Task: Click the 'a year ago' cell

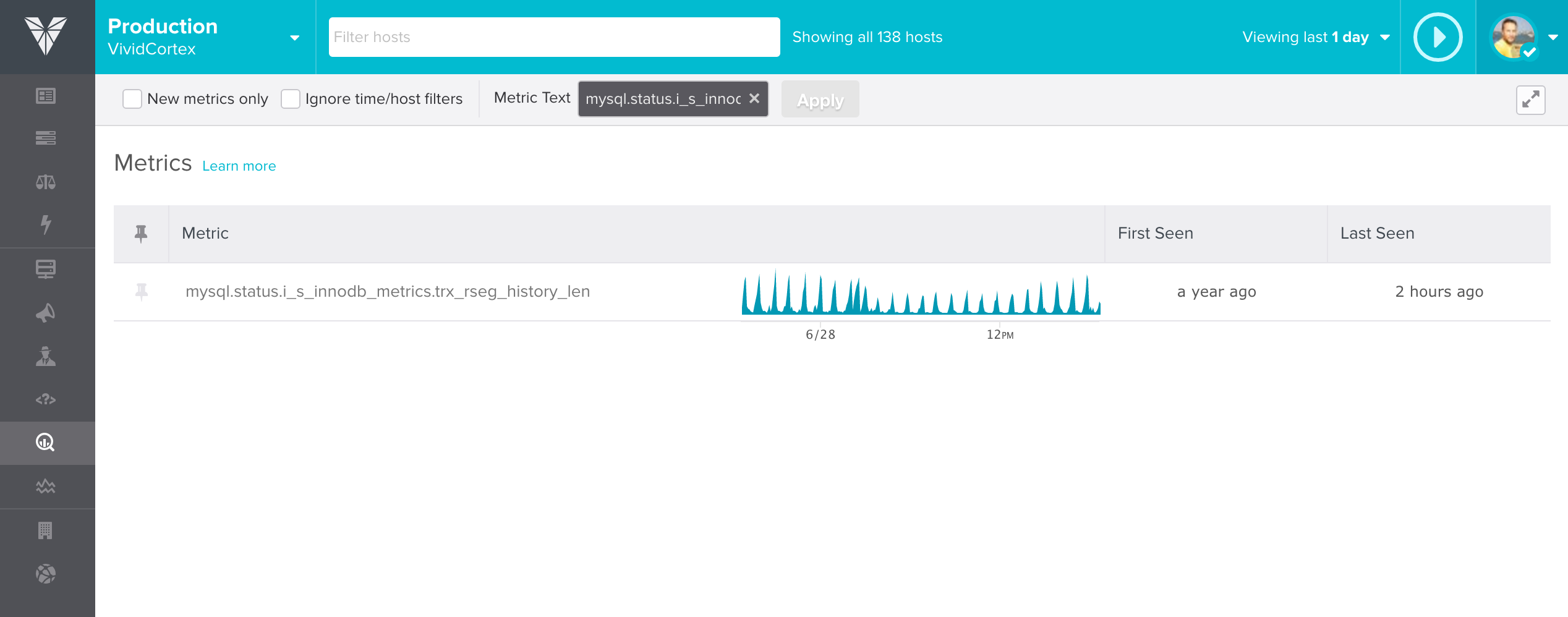Action: pyautogui.click(x=1217, y=291)
